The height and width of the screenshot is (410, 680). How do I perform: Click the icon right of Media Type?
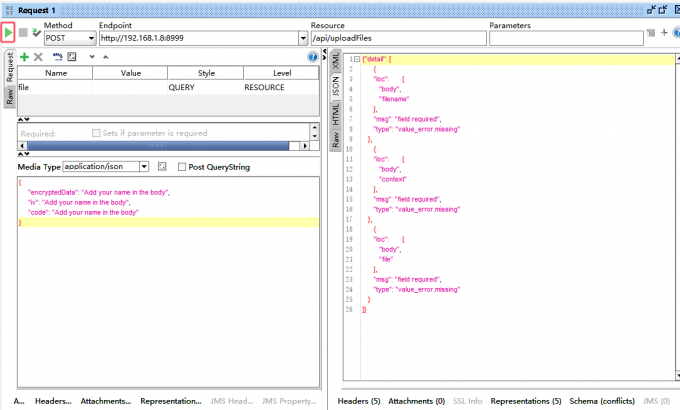[x=162, y=167]
